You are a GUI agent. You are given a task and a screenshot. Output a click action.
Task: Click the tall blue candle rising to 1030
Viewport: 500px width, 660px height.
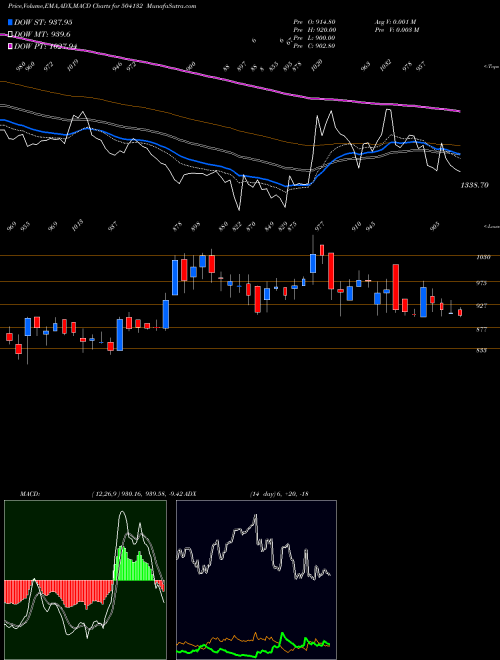175,277
